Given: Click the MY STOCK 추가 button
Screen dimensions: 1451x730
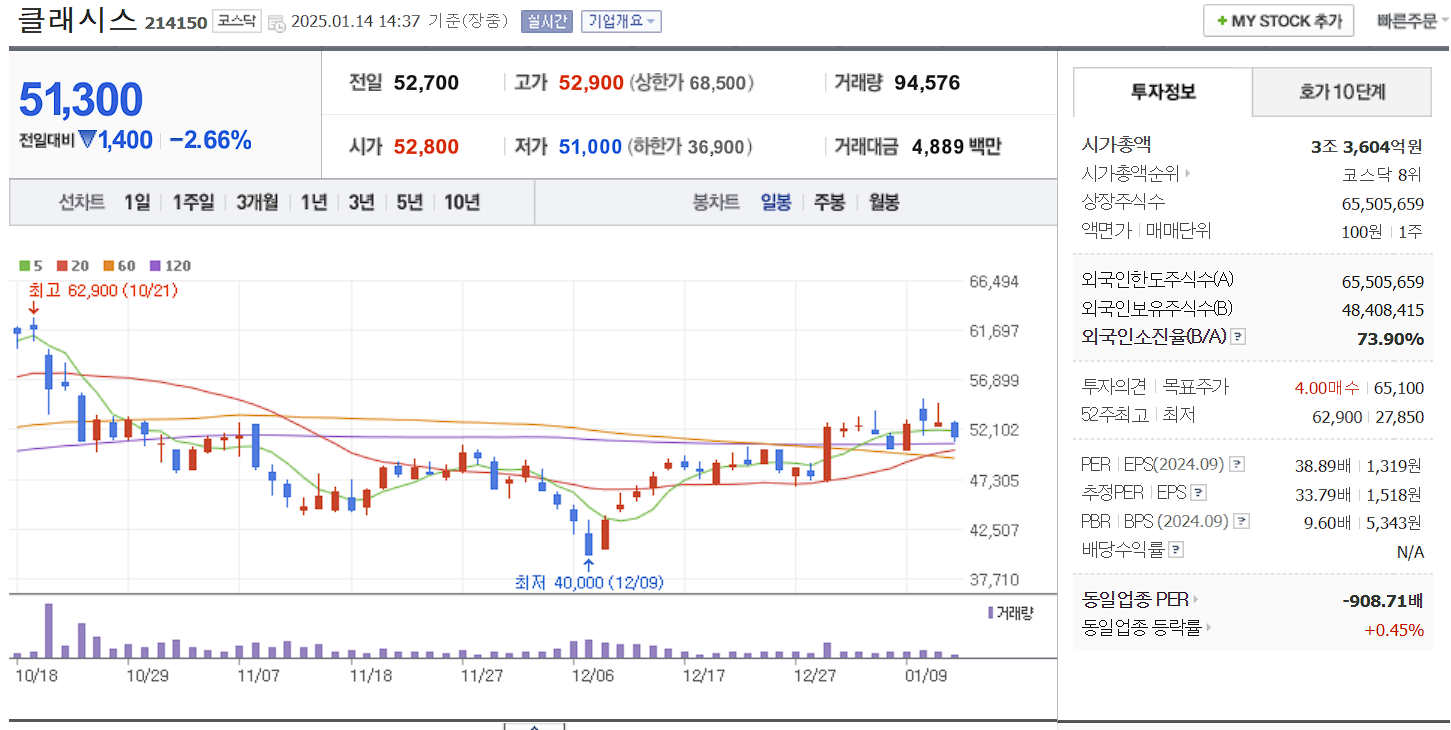Looking at the screenshot, I should click(x=1278, y=20).
